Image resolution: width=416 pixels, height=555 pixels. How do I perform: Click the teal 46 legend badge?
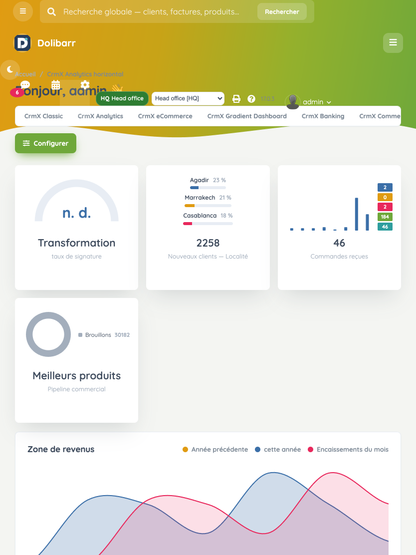(x=385, y=227)
